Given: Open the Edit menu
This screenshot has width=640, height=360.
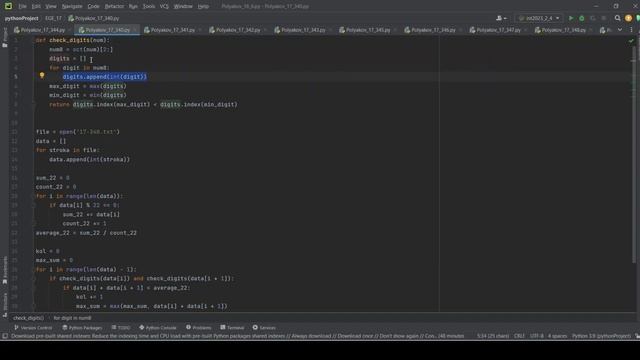Looking at the screenshot, I should tap(36, 7).
